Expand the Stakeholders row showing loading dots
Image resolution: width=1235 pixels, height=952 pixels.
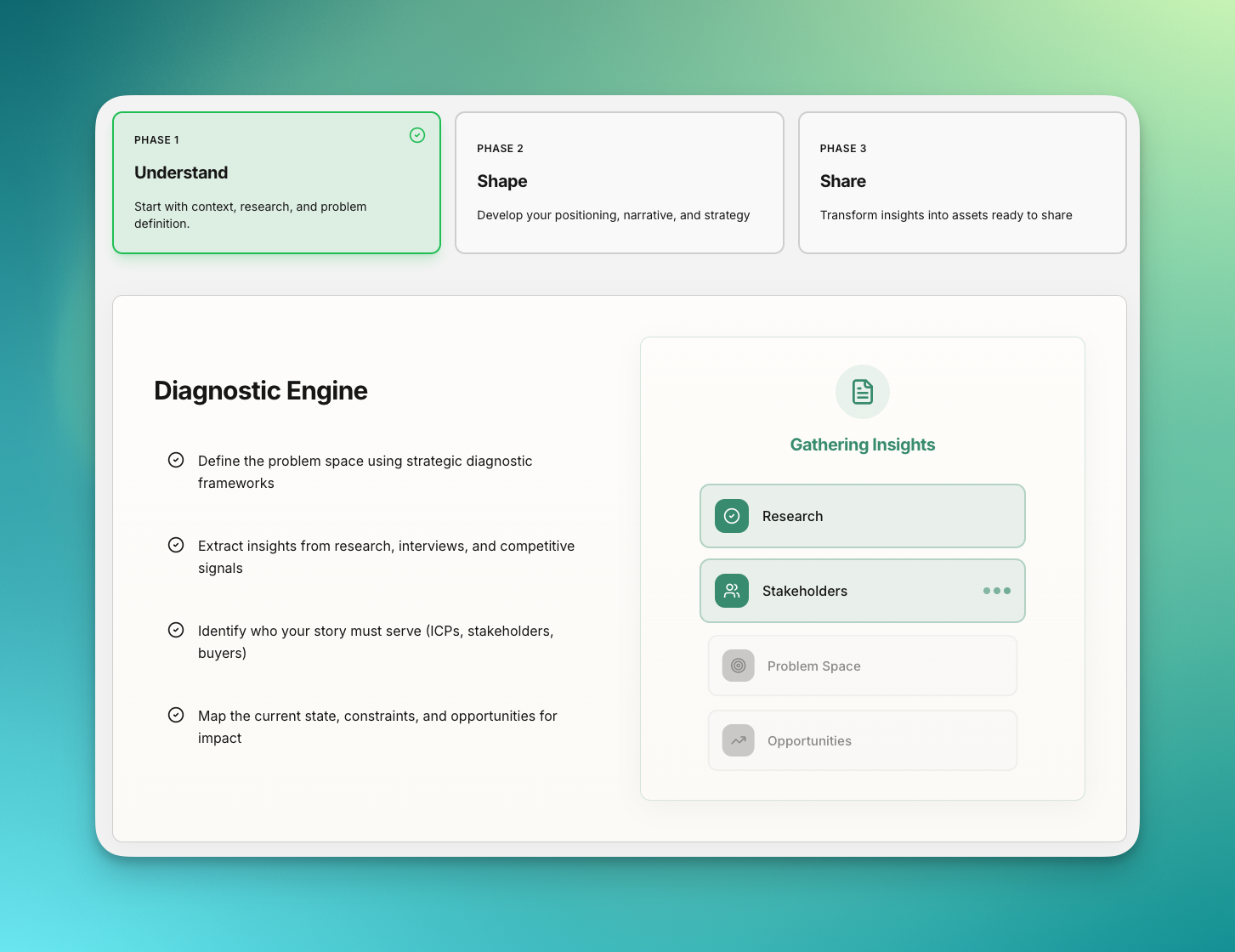862,591
